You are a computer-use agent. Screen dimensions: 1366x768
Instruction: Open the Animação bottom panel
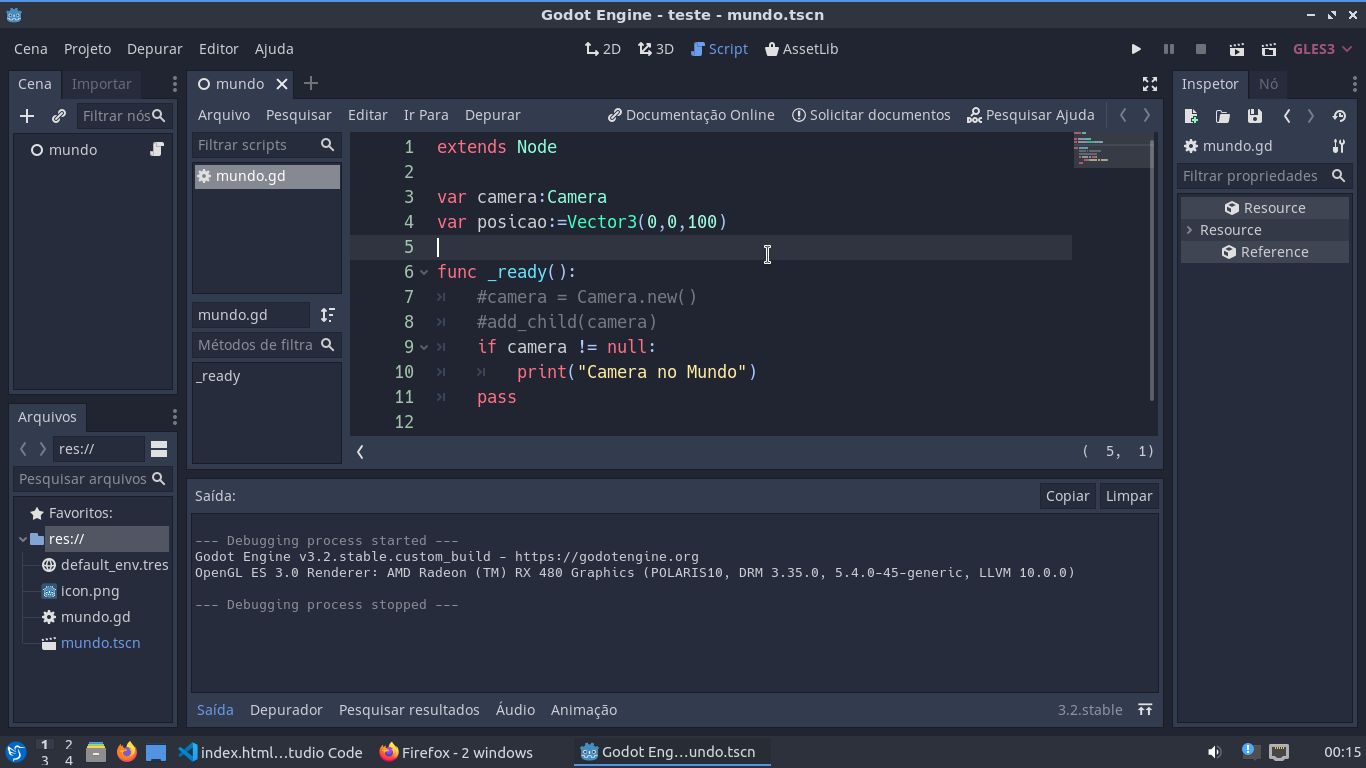tap(584, 710)
